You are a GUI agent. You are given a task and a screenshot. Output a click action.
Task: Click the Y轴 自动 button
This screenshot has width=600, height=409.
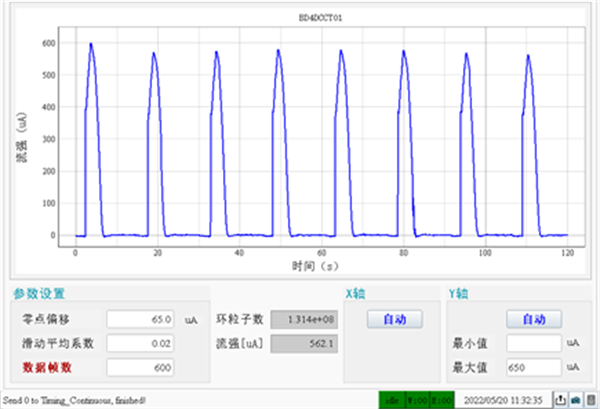(534, 319)
